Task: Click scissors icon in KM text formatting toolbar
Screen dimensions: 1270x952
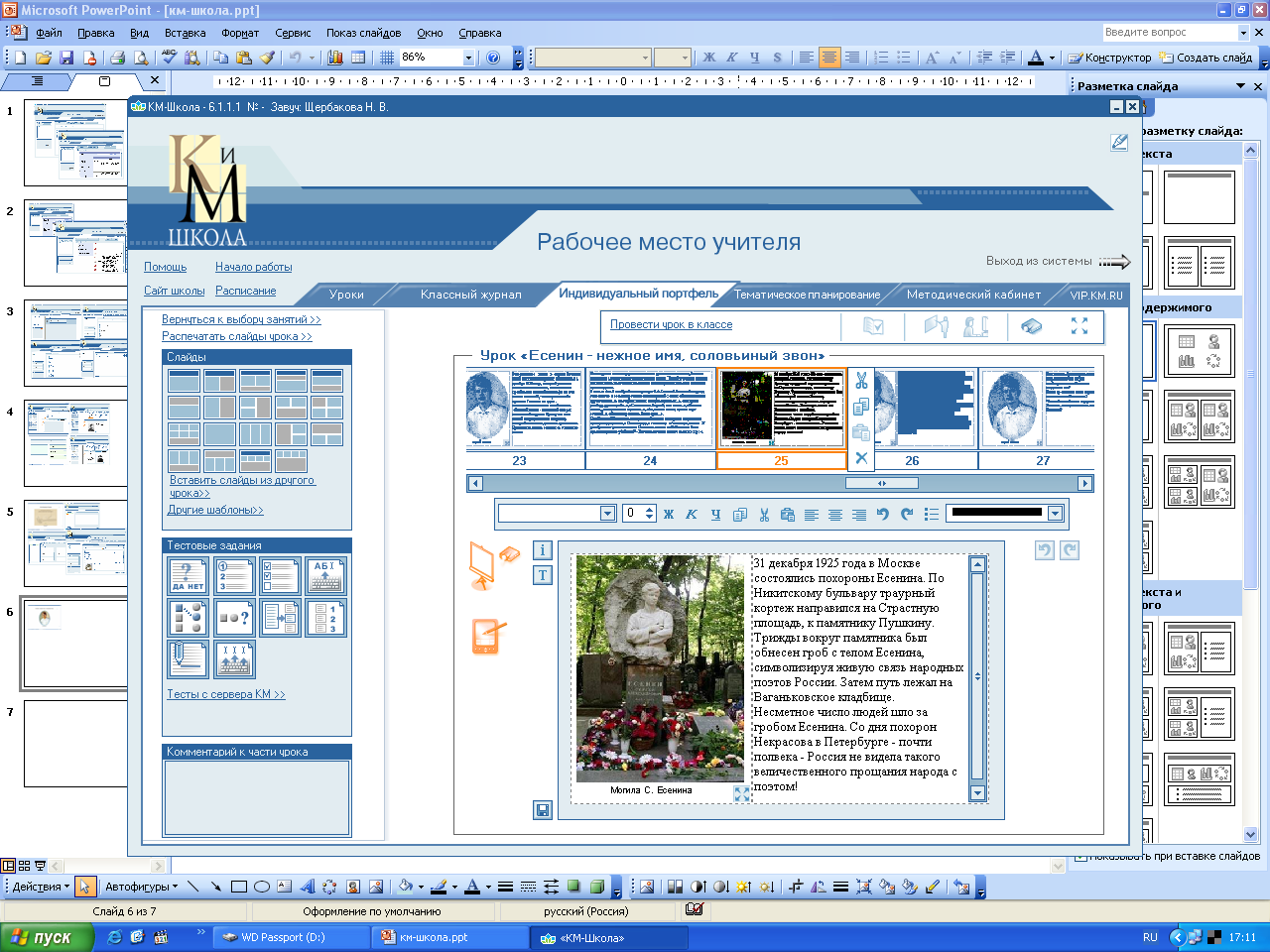Action: 764,514
